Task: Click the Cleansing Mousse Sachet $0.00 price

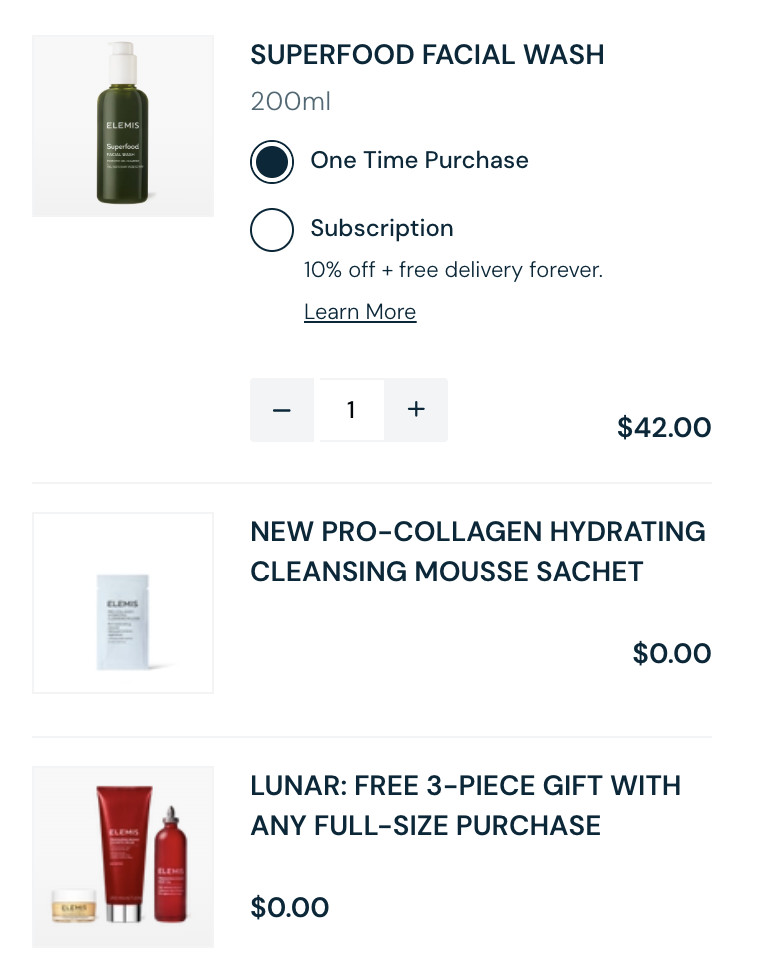Action: point(672,654)
